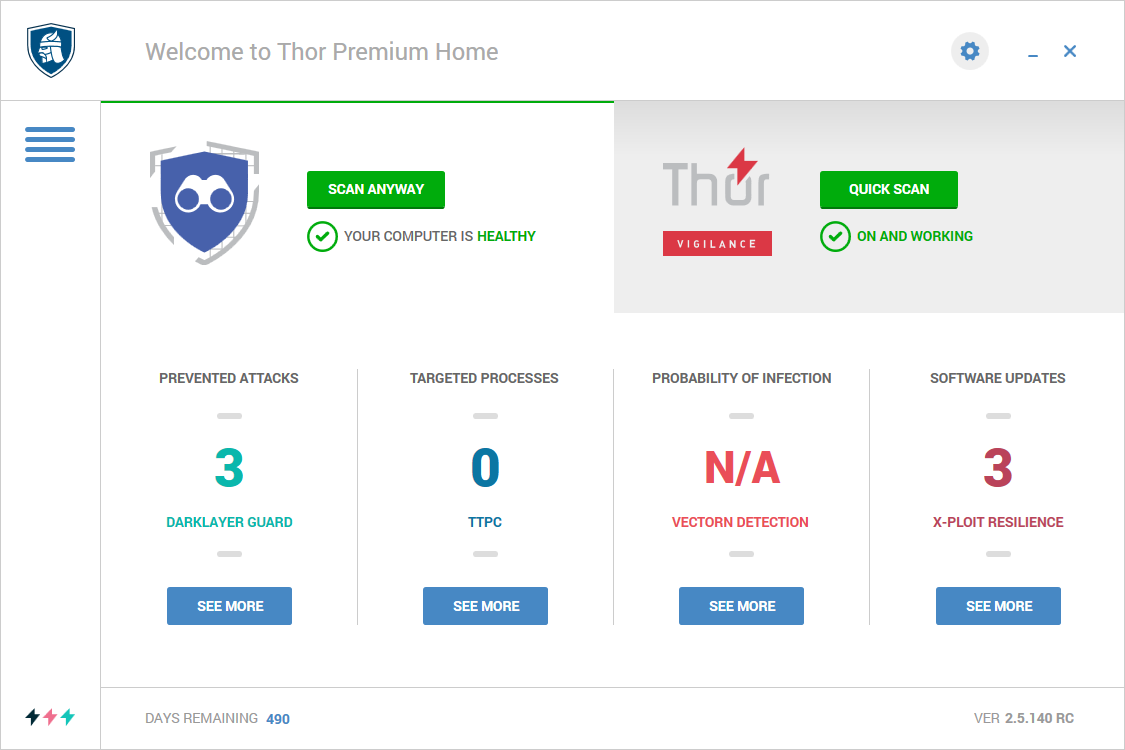This screenshot has height=750, width=1125.
Task: Click the Thor Vigilance logo
Action: click(x=717, y=202)
